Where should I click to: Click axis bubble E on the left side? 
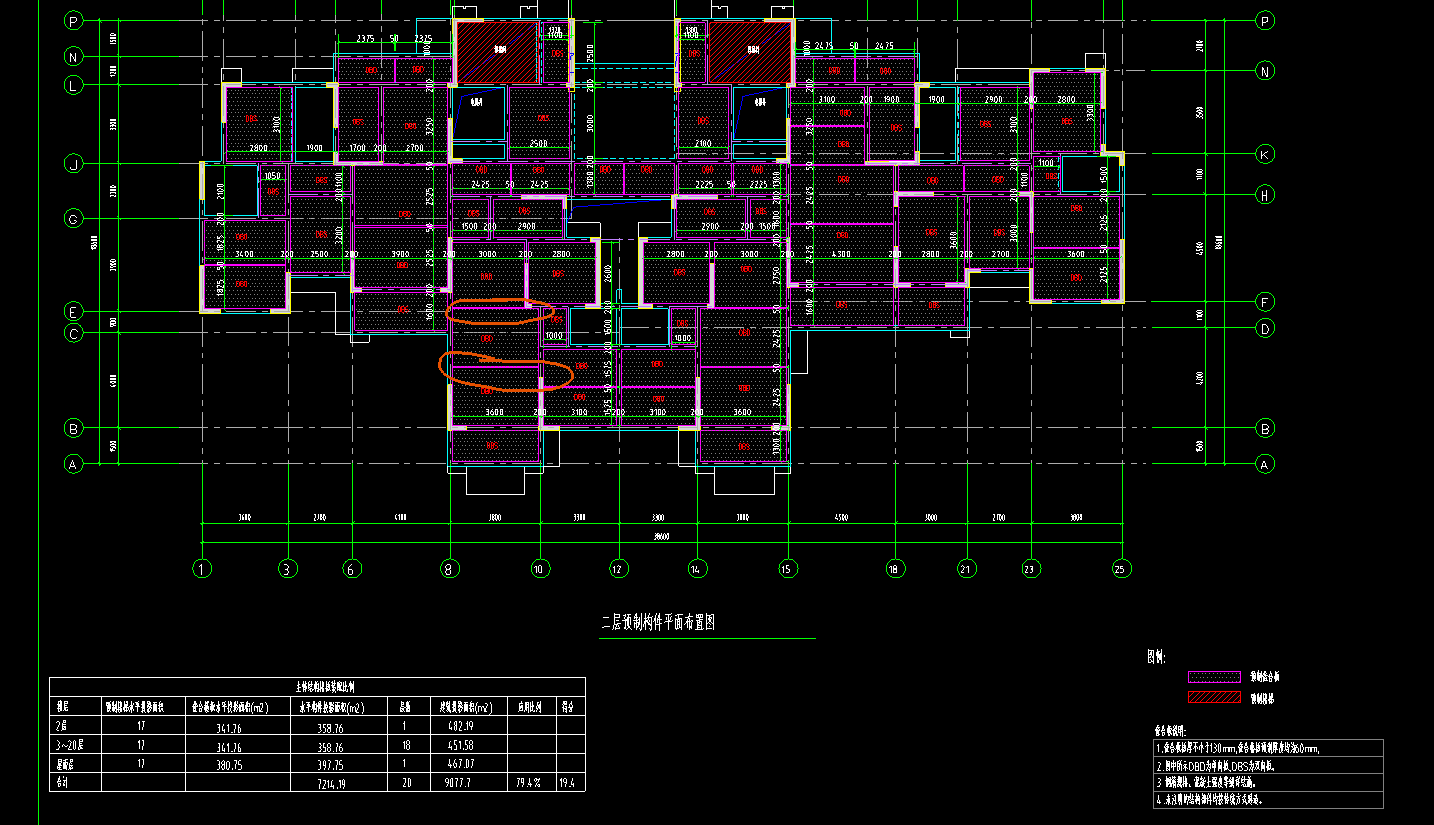tap(73, 311)
